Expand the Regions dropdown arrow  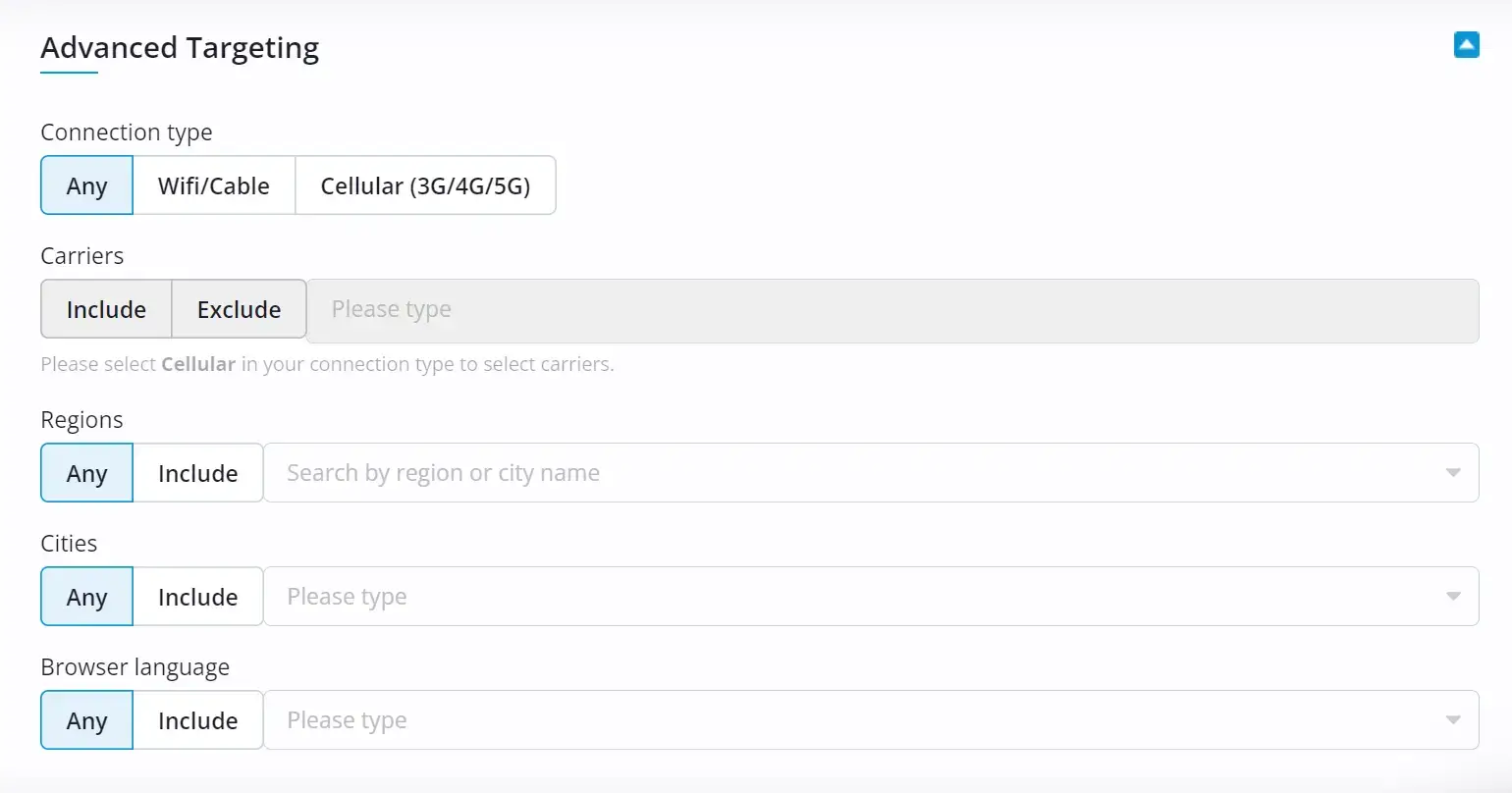(1453, 473)
